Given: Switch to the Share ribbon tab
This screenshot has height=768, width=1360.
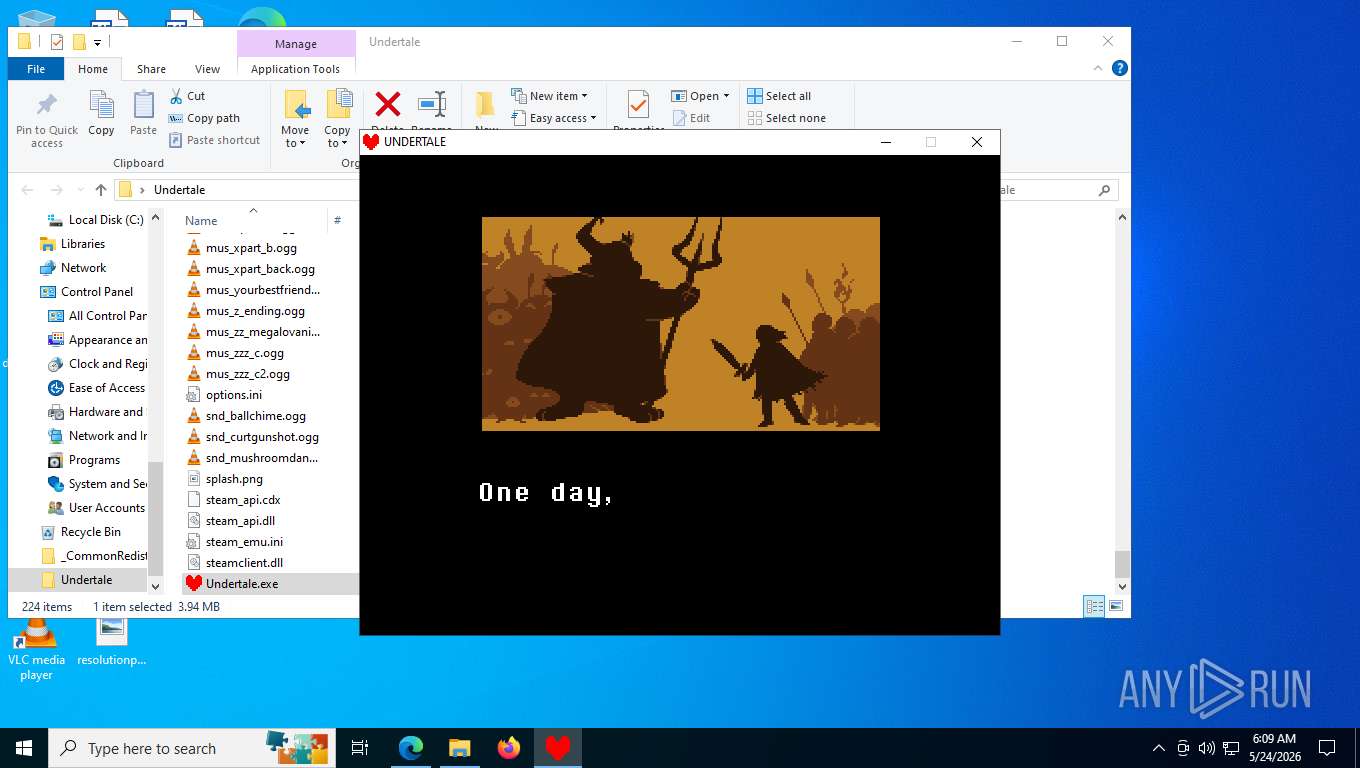Looking at the screenshot, I should coord(152,69).
